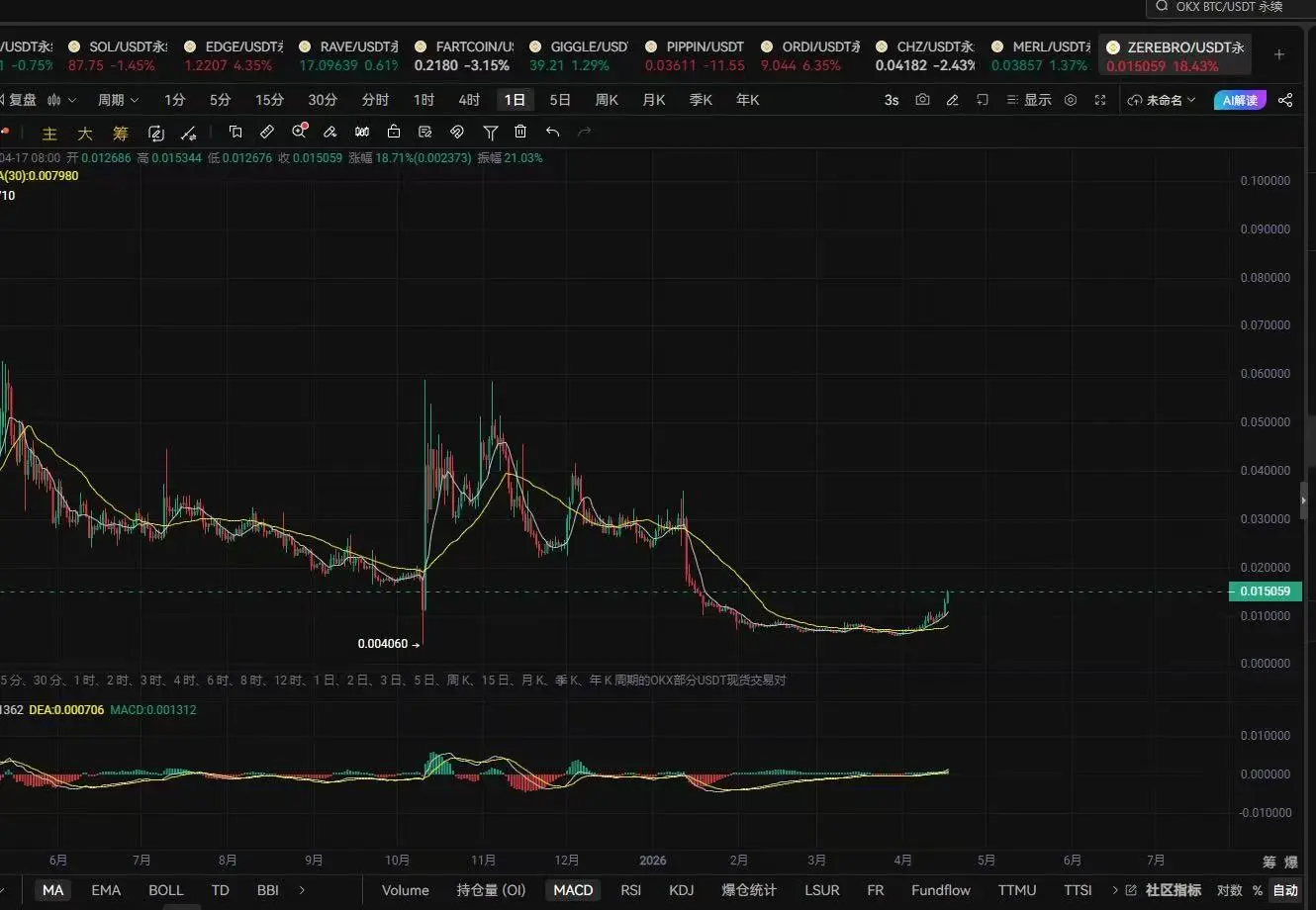Image resolution: width=1316 pixels, height=910 pixels.
Task: Click the 0.015059 current price label
Action: 1265,591
